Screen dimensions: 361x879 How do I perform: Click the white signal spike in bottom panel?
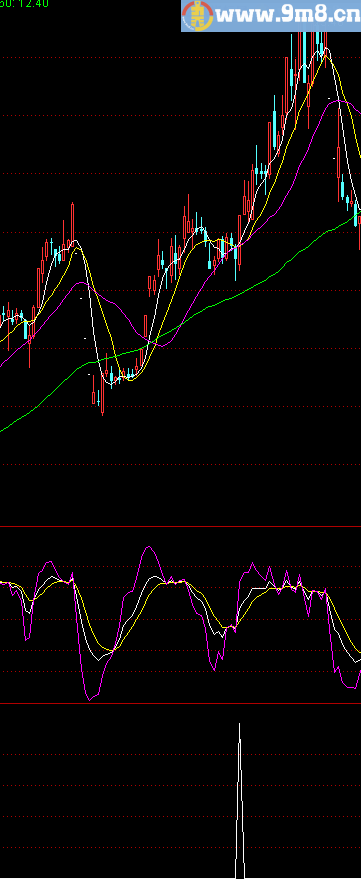pyautogui.click(x=240, y=801)
